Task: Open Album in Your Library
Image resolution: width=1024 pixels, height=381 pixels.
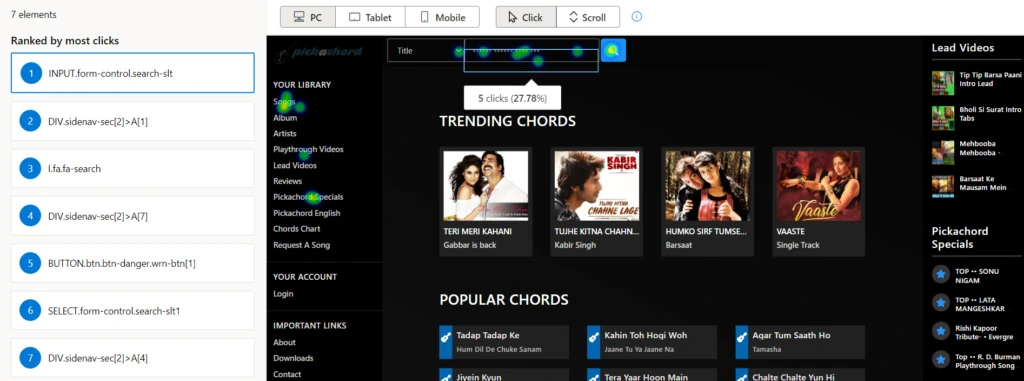Action: pyautogui.click(x=285, y=118)
